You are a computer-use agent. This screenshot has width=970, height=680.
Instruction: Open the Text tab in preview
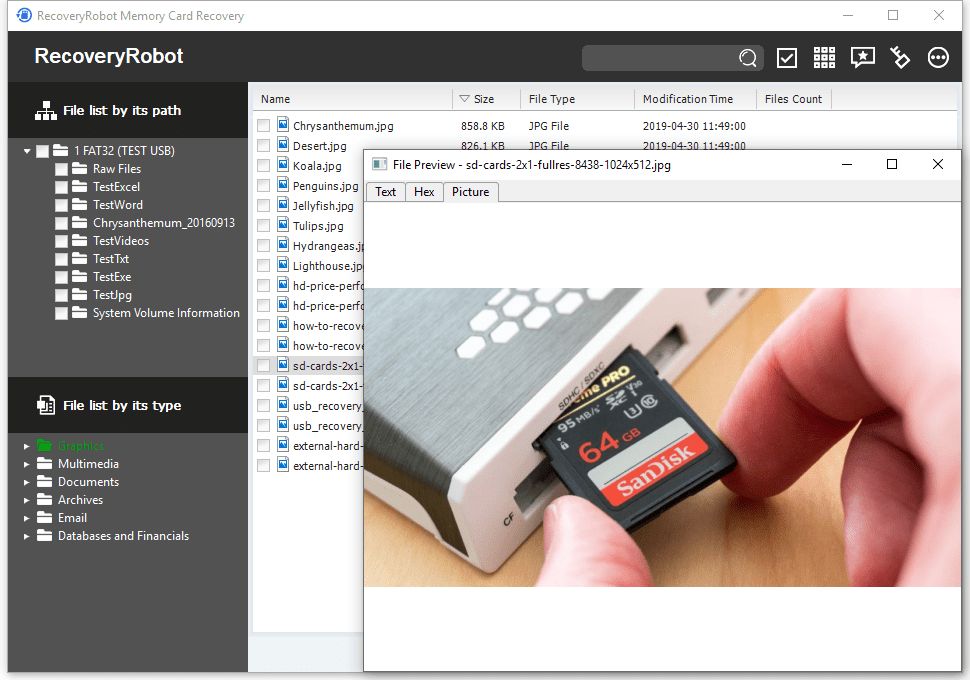tap(385, 192)
